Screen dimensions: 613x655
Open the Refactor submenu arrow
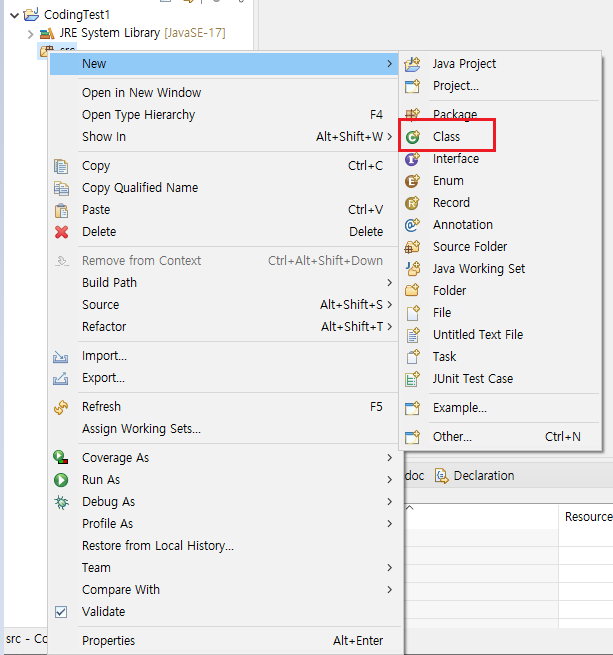click(x=389, y=326)
